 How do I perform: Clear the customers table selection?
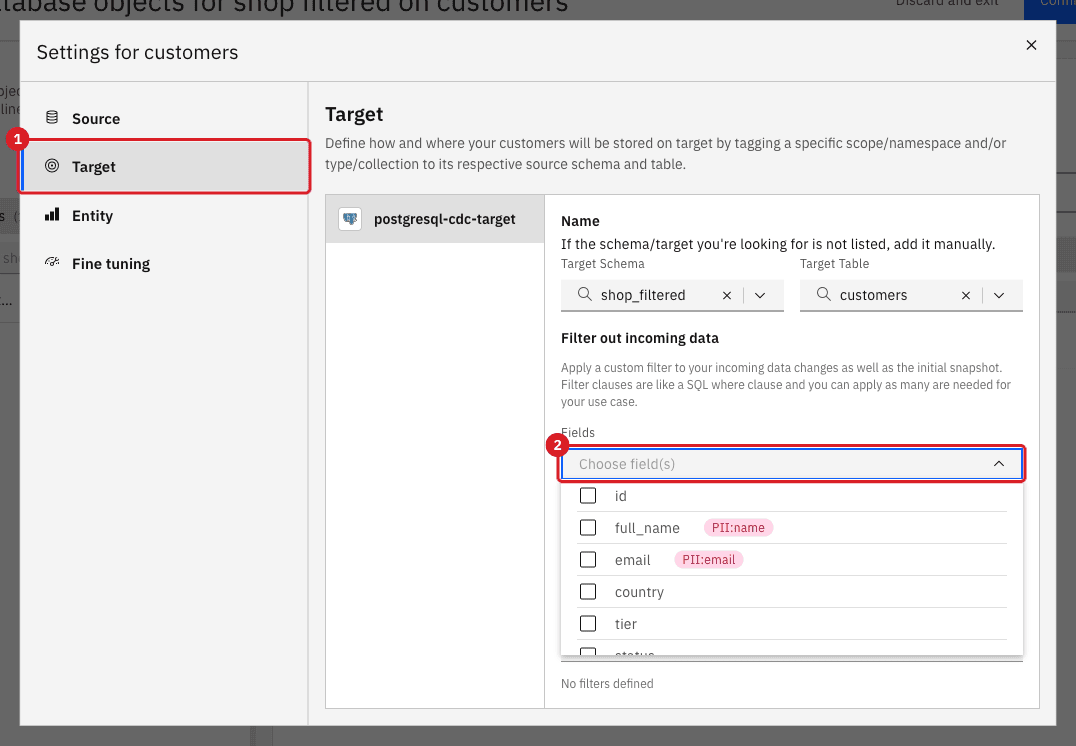tap(966, 295)
